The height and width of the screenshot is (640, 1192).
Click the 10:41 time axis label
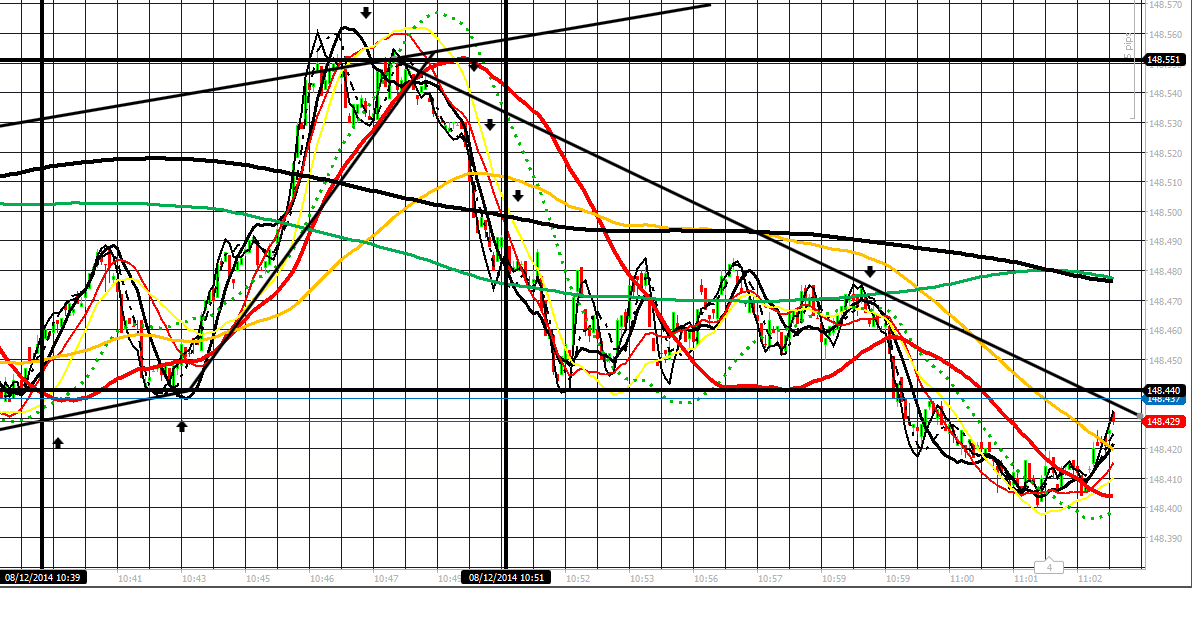point(130,578)
